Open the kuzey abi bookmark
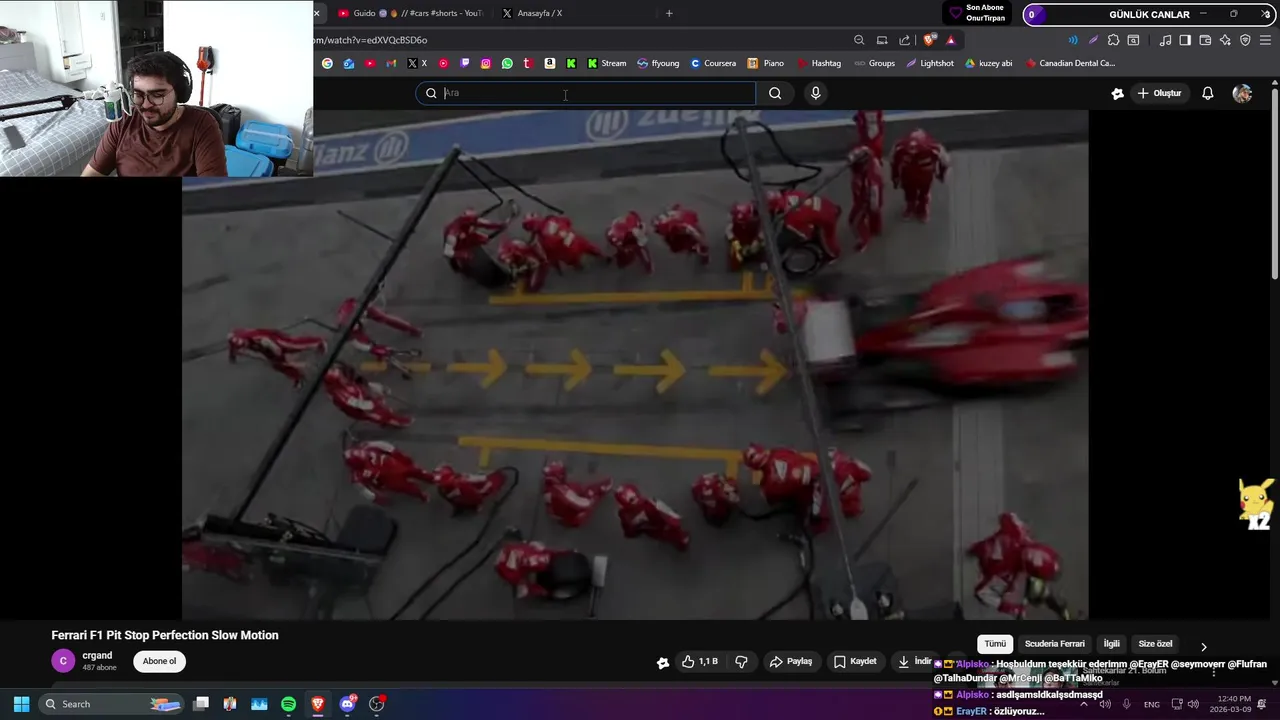The width and height of the screenshot is (1280, 720). [989, 63]
